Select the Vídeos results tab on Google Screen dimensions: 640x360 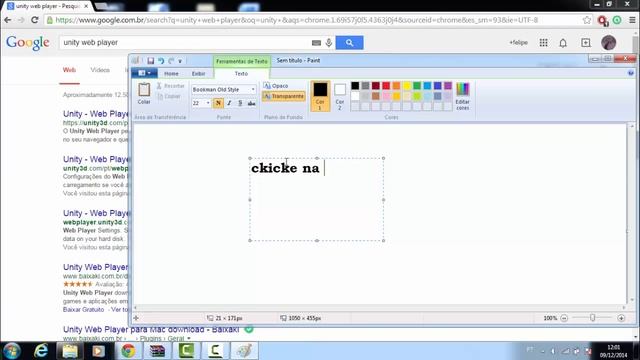(100, 70)
